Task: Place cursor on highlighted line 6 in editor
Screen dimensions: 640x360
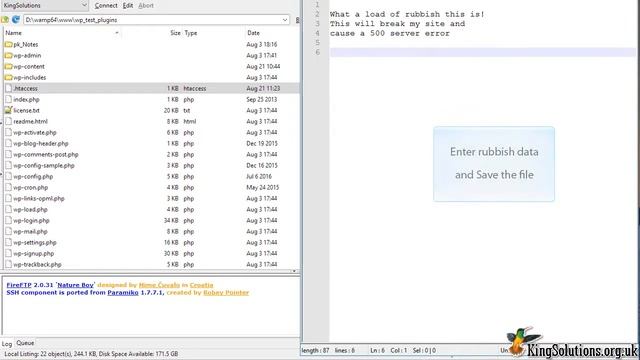Action: pyautogui.click(x=482, y=52)
